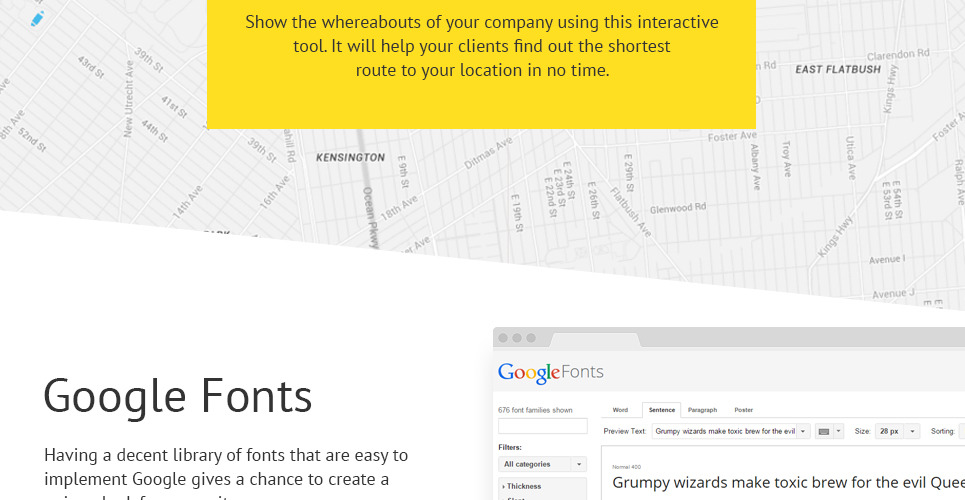965x500 pixels.
Task: Select the Sentence tab
Action: pyautogui.click(x=661, y=410)
